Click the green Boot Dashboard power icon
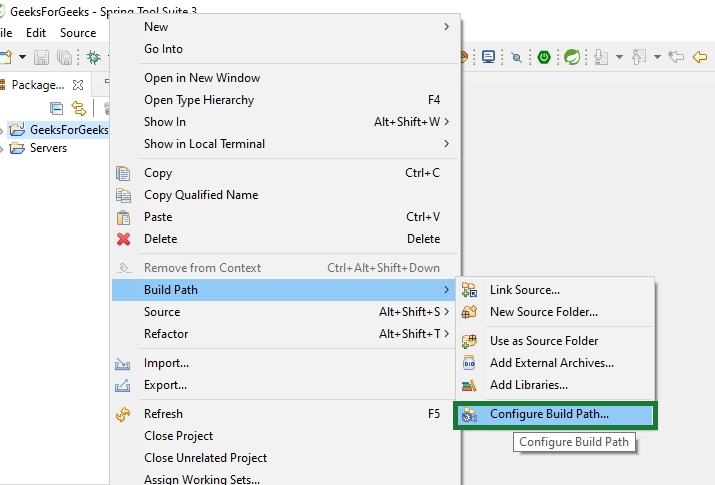This screenshot has width=715, height=485. click(544, 57)
